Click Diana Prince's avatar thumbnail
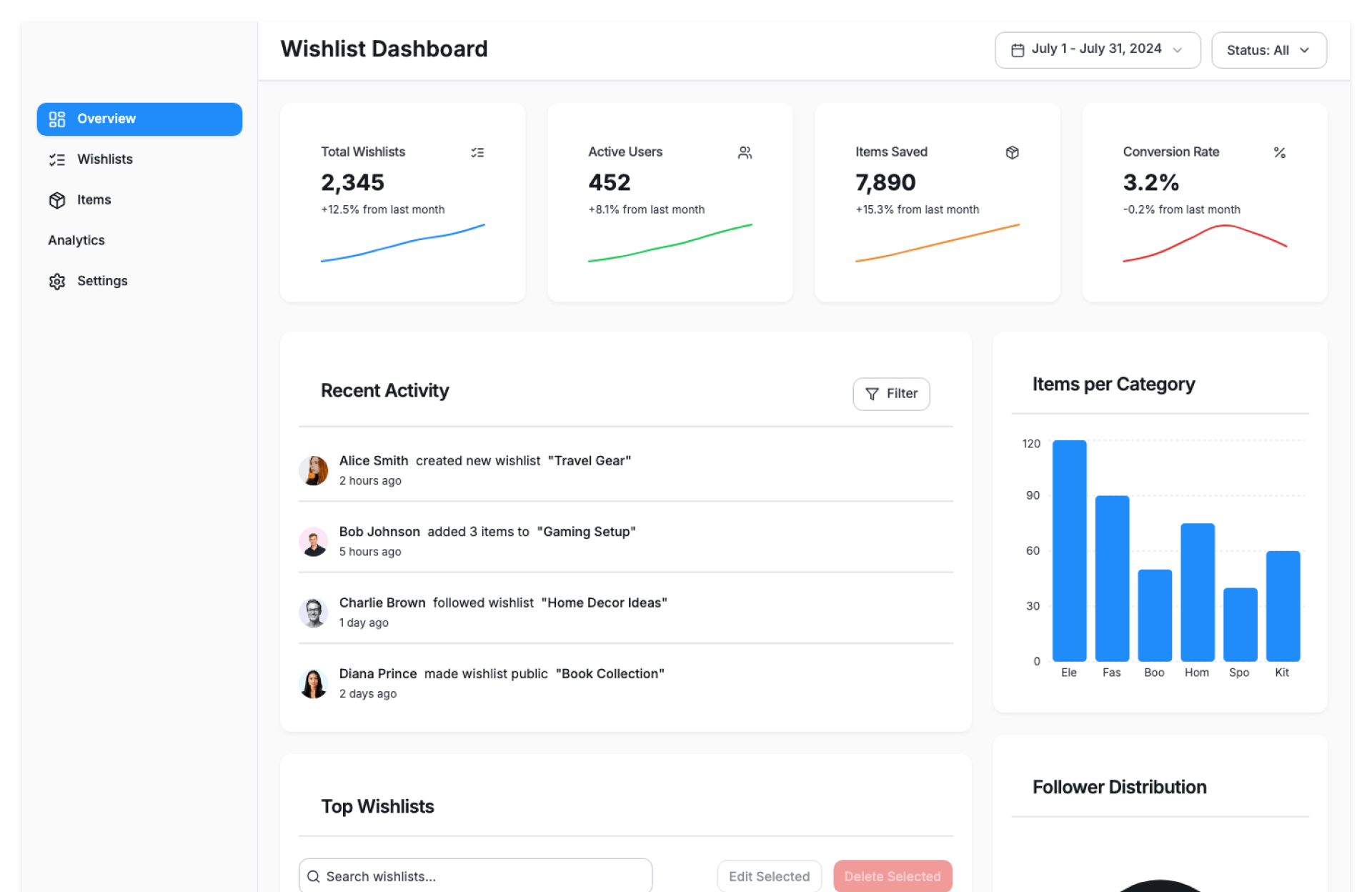This screenshot has width=1372, height=892. pyautogui.click(x=313, y=683)
